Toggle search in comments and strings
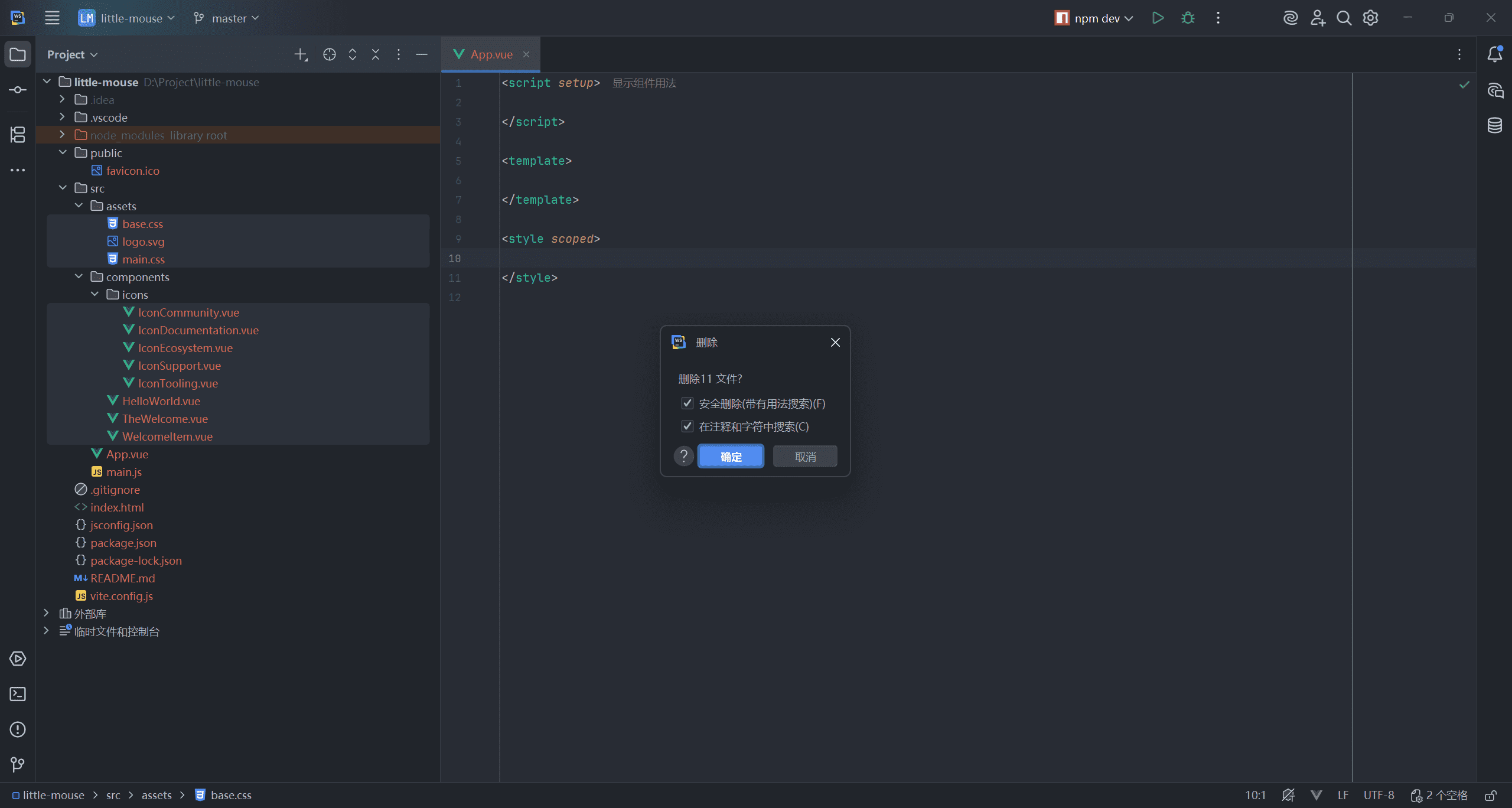This screenshot has width=1512, height=808. coord(687,426)
